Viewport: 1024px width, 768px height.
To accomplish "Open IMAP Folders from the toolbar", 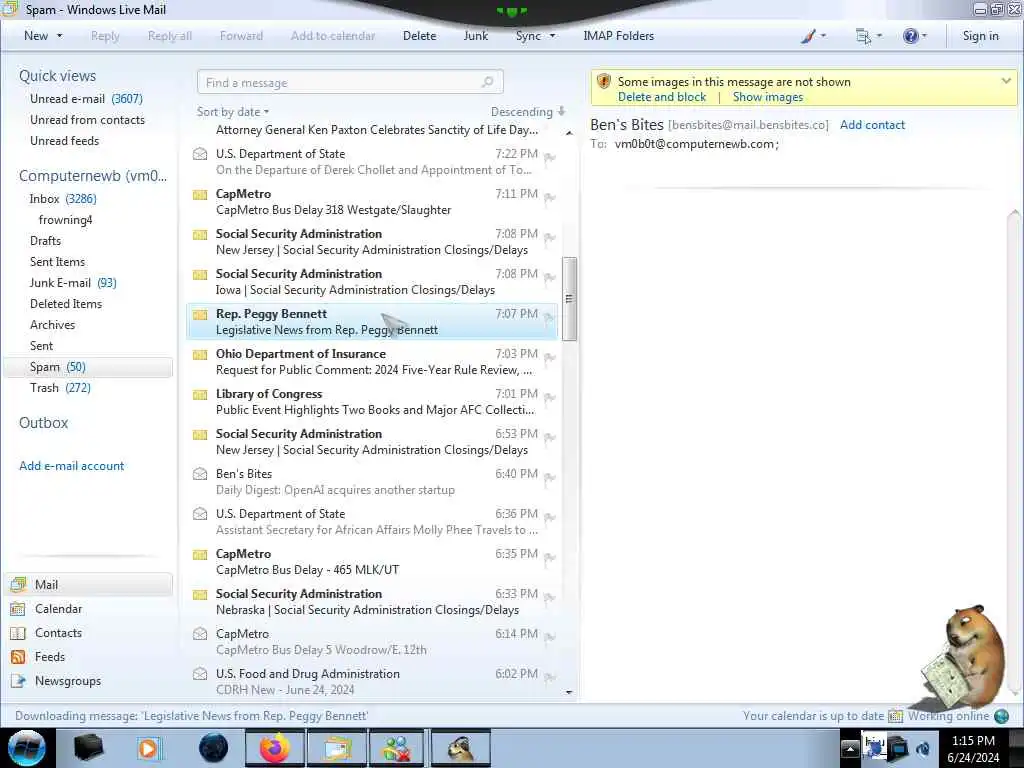I will [x=618, y=36].
